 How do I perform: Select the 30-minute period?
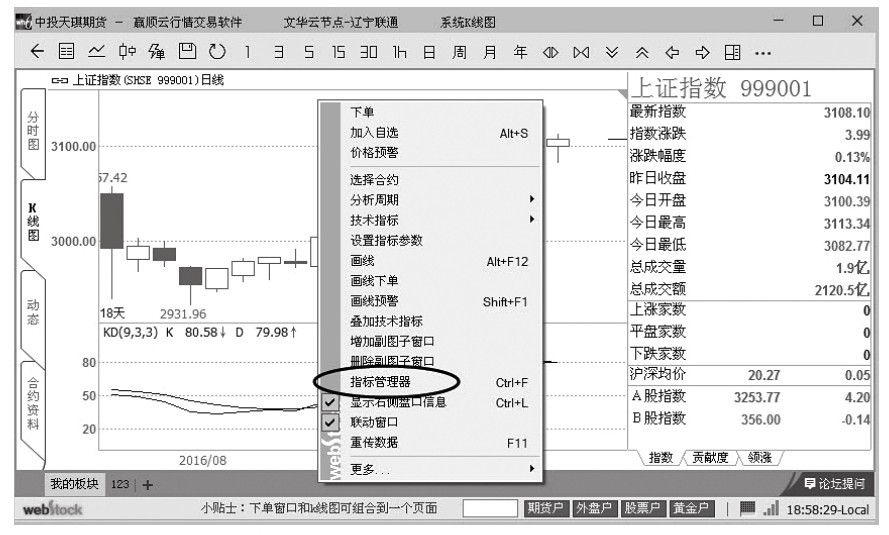(x=369, y=52)
